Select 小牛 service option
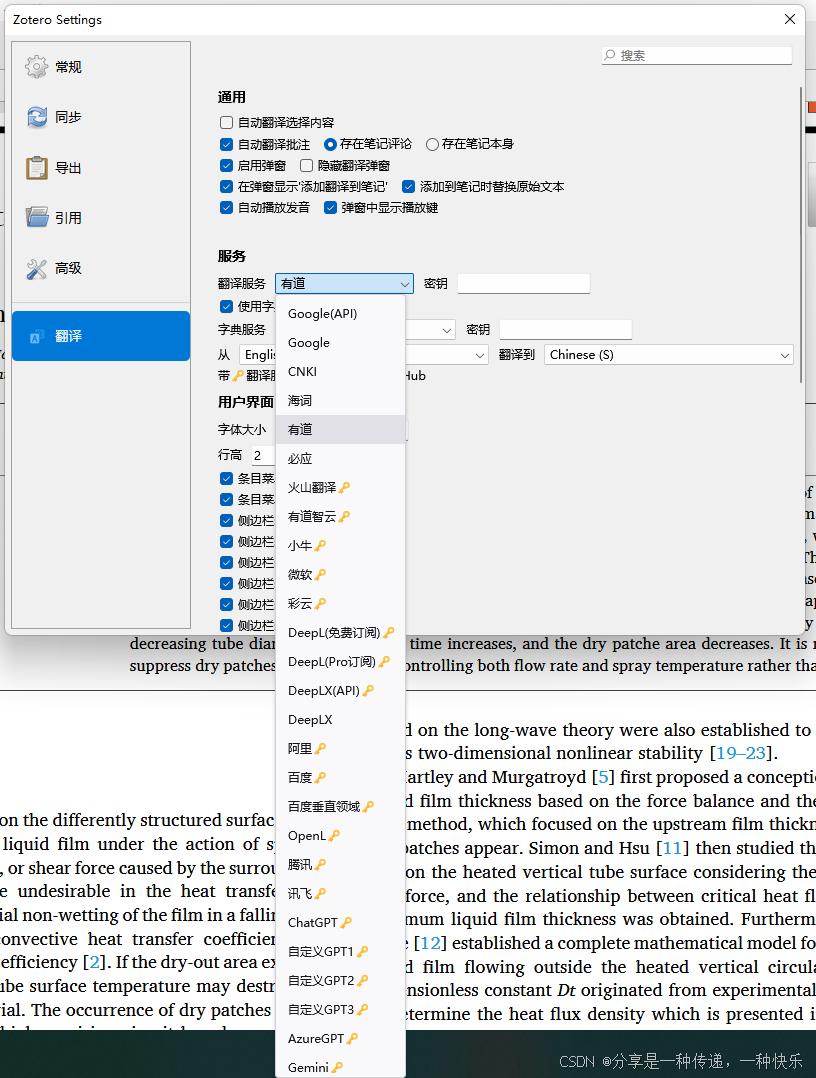 pos(340,545)
